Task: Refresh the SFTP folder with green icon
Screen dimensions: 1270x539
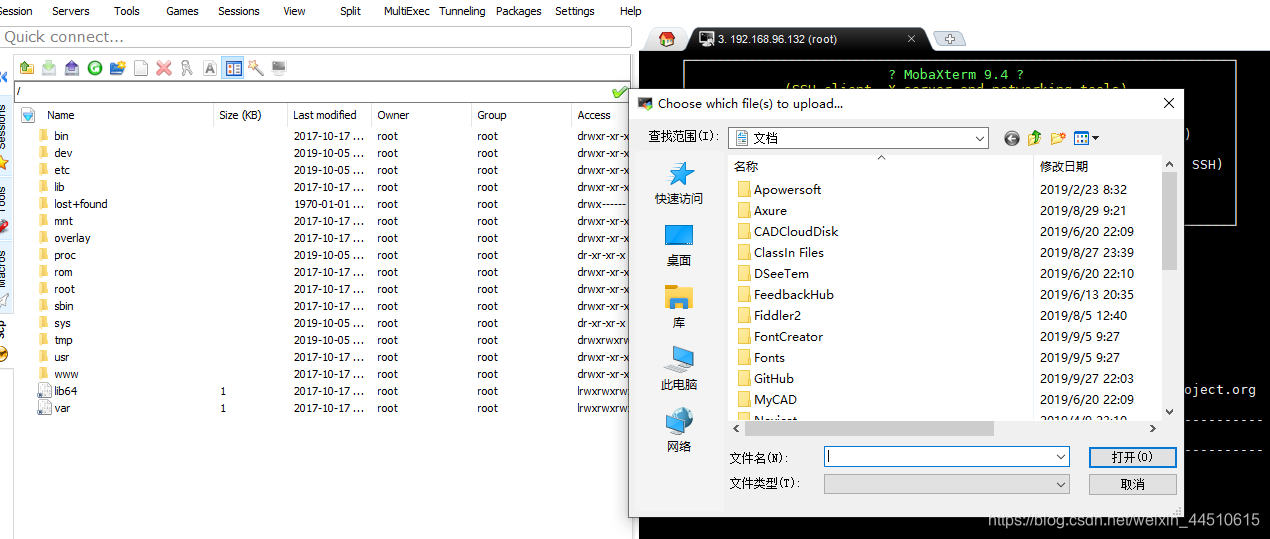Action: pyautogui.click(x=95, y=68)
